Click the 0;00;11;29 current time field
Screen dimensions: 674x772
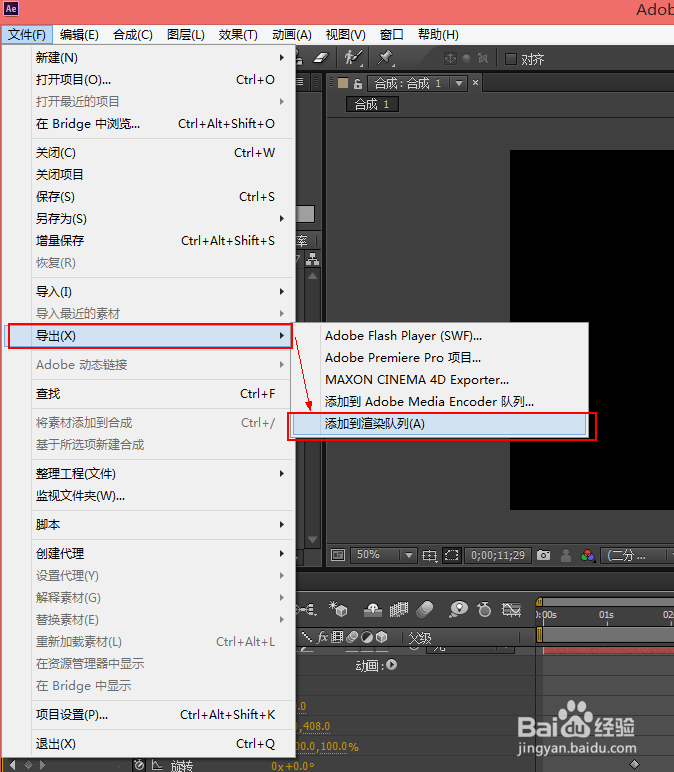(x=498, y=555)
